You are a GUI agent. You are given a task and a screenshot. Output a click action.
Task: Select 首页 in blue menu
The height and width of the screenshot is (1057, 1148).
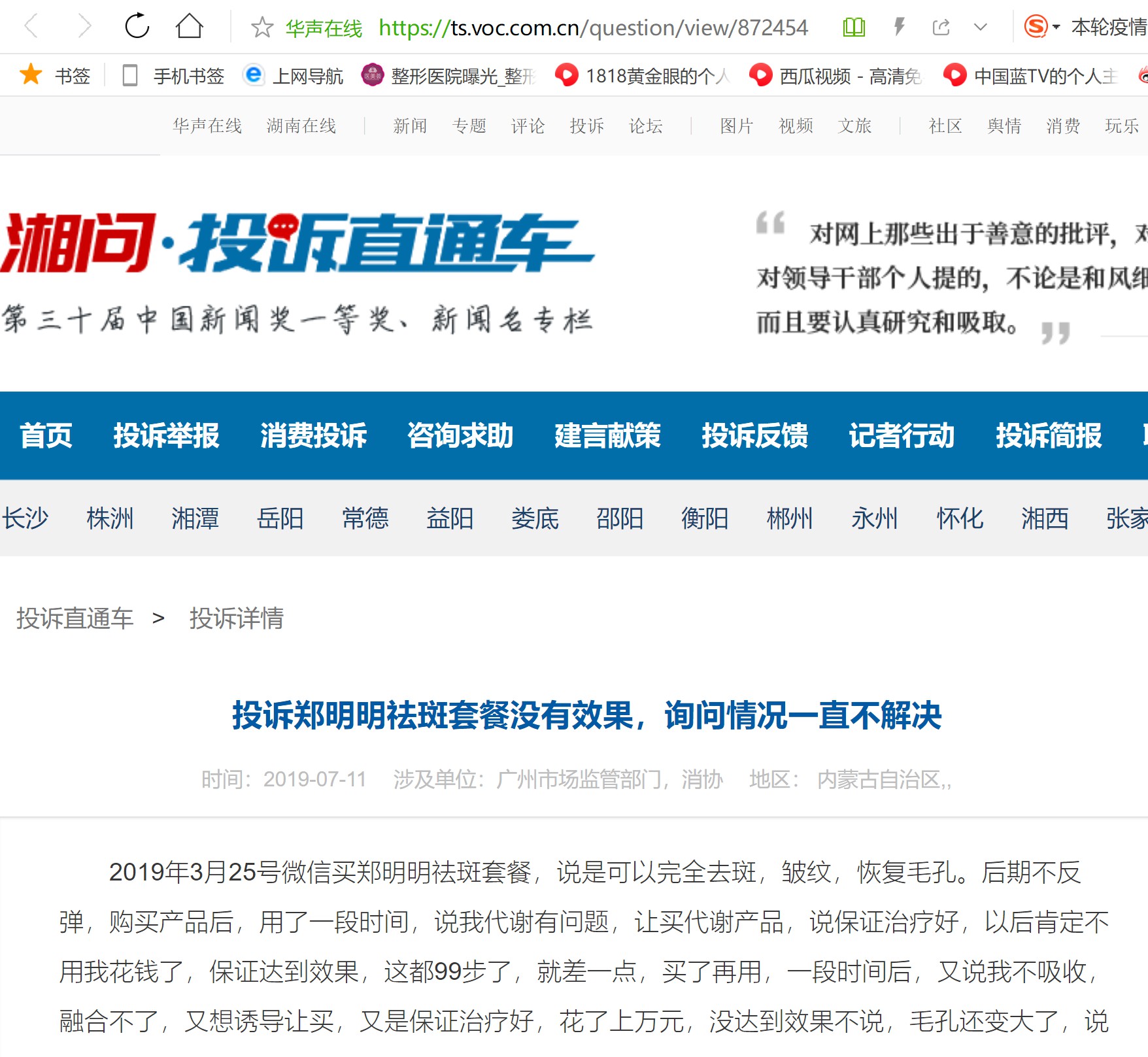tap(46, 435)
